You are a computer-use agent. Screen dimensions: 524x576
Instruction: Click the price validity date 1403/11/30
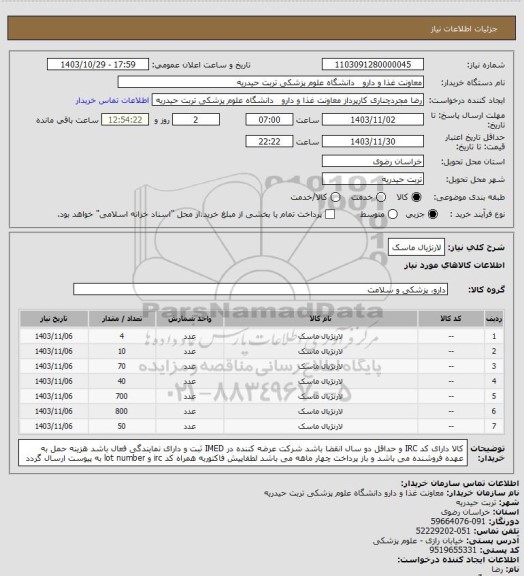pyautogui.click(x=373, y=141)
